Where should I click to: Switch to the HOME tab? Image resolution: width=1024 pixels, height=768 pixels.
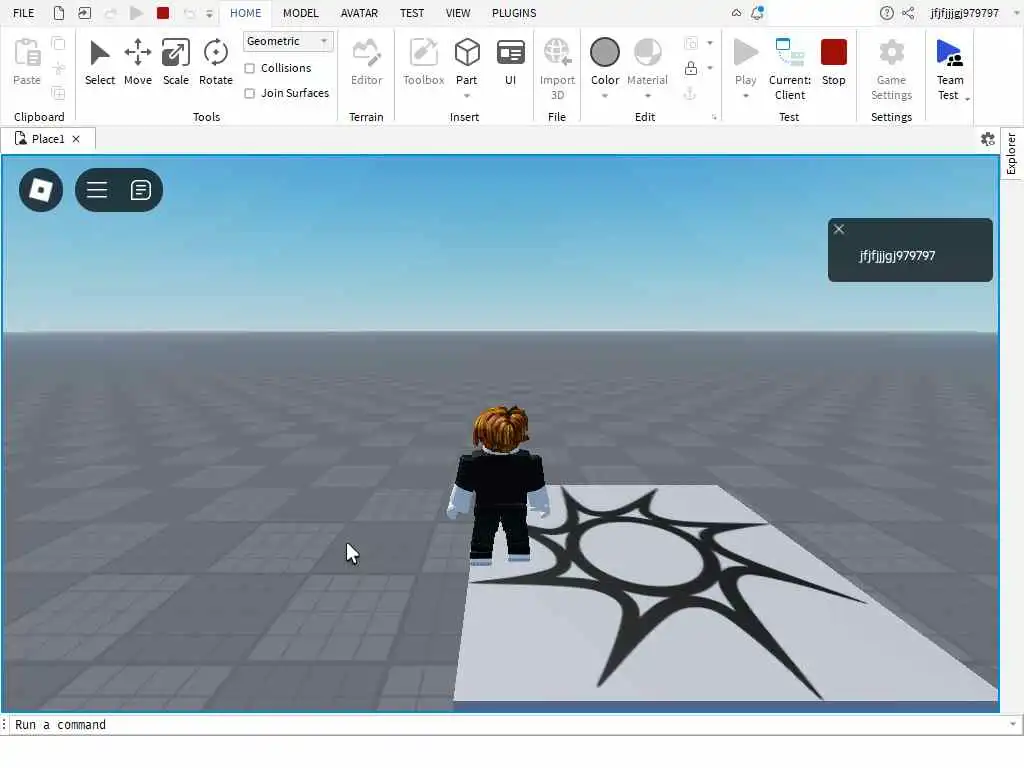pos(246,13)
